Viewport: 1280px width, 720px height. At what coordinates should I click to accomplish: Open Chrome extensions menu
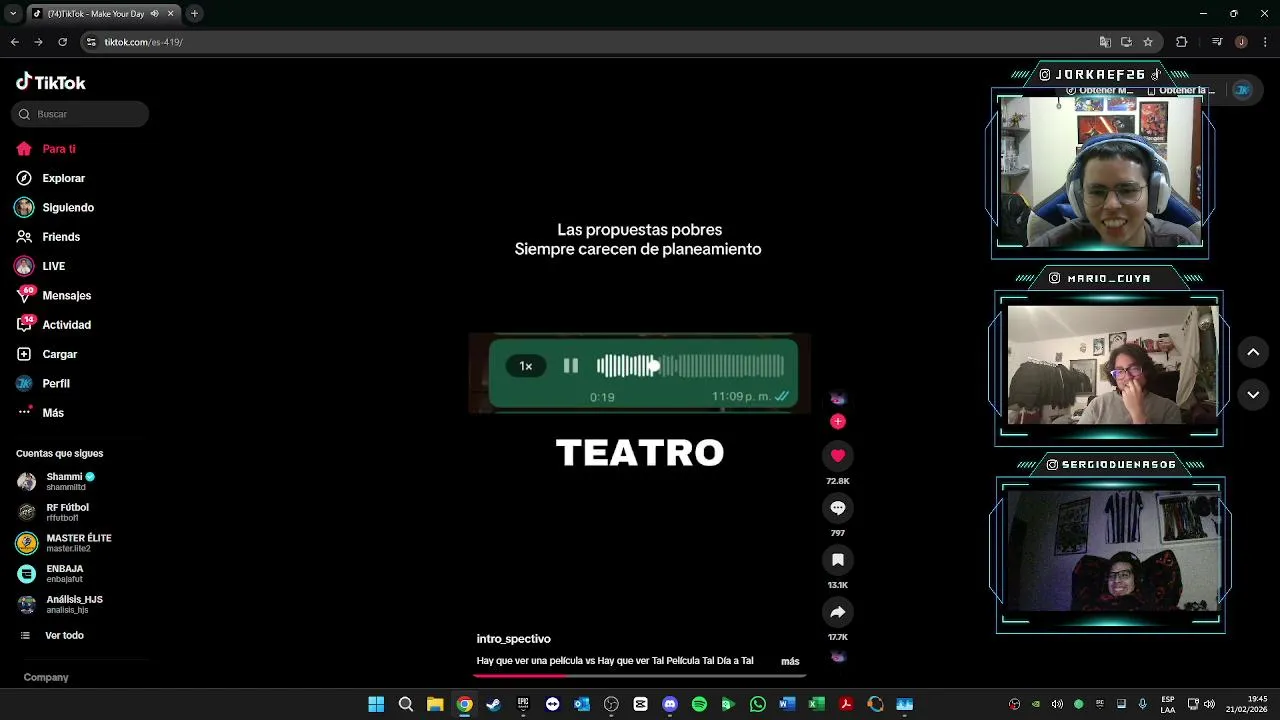(x=1182, y=42)
